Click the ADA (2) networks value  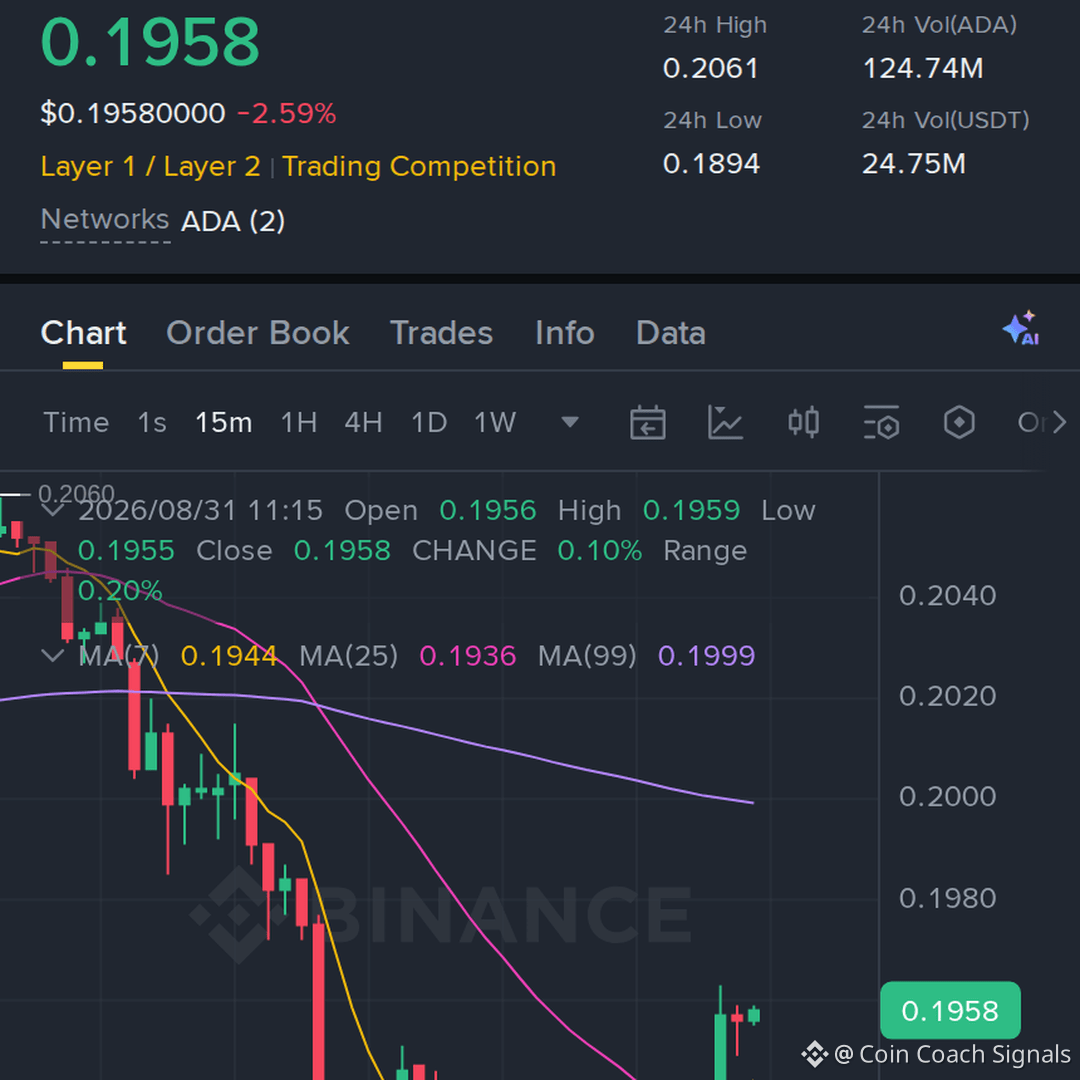click(233, 221)
